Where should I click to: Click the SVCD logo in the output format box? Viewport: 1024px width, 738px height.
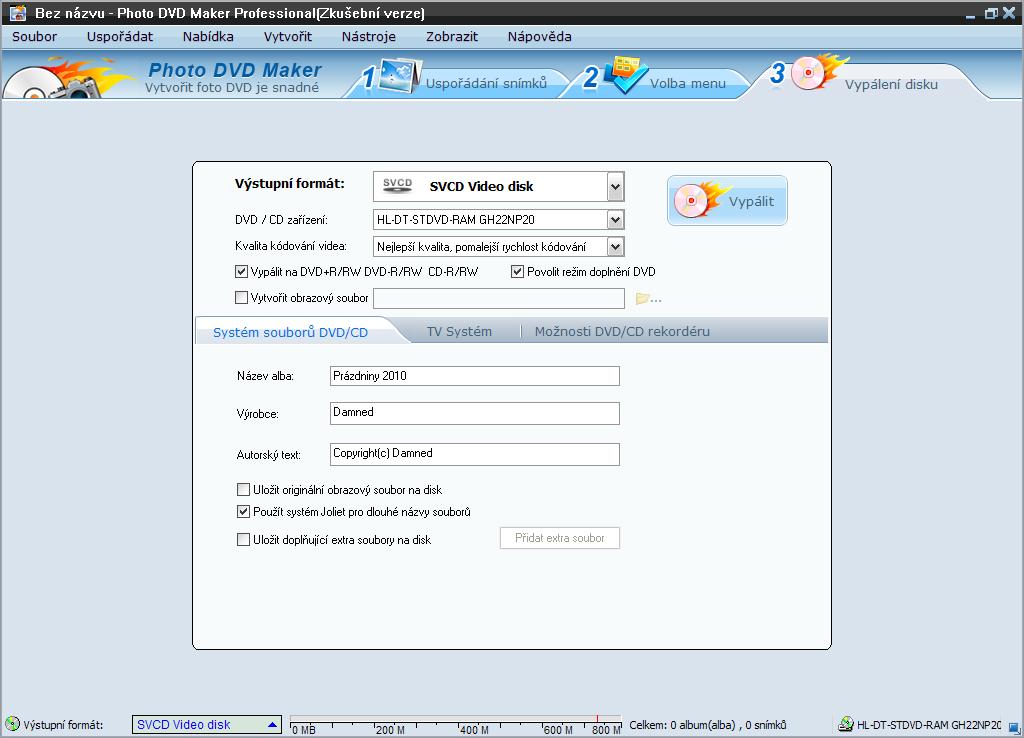pos(398,185)
